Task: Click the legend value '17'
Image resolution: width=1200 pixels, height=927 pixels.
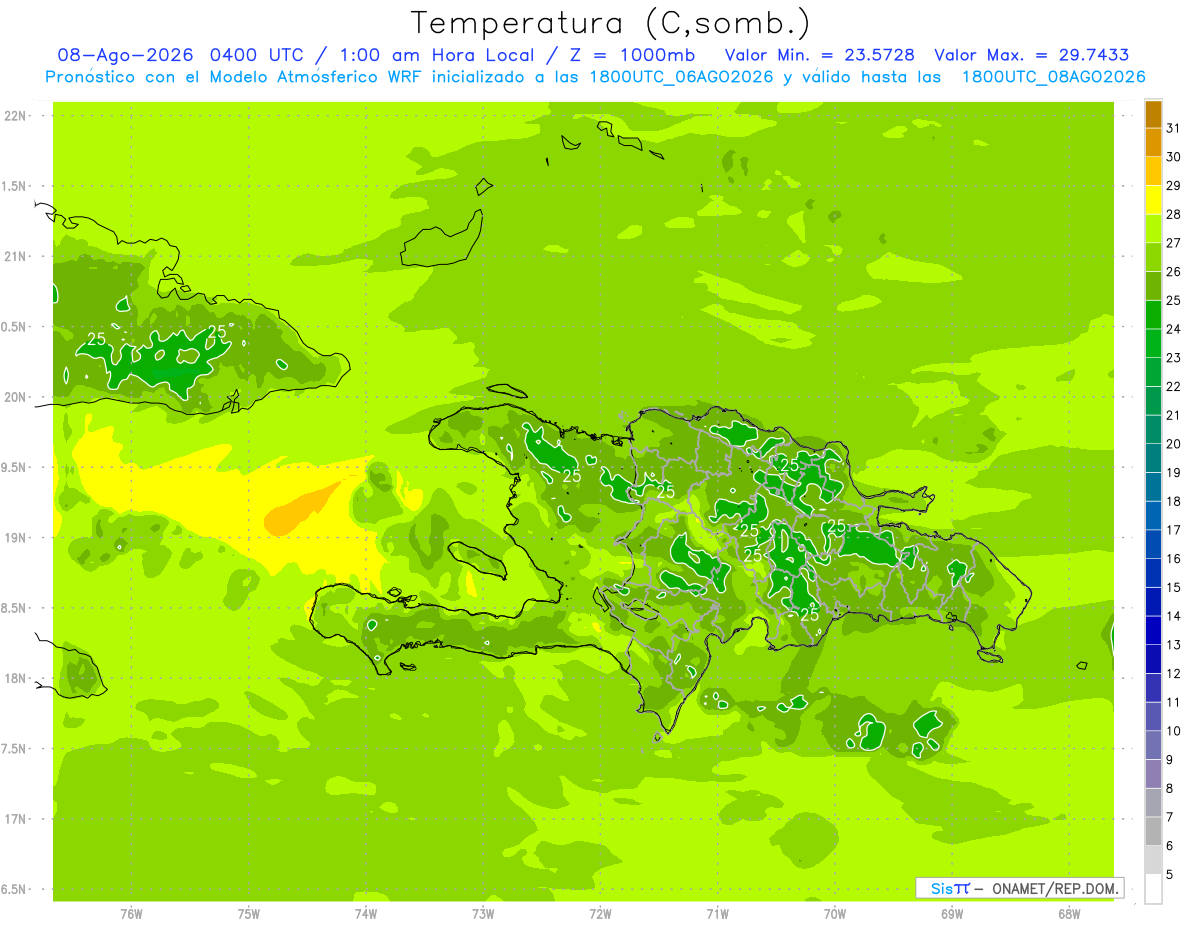Action: [x=1174, y=530]
